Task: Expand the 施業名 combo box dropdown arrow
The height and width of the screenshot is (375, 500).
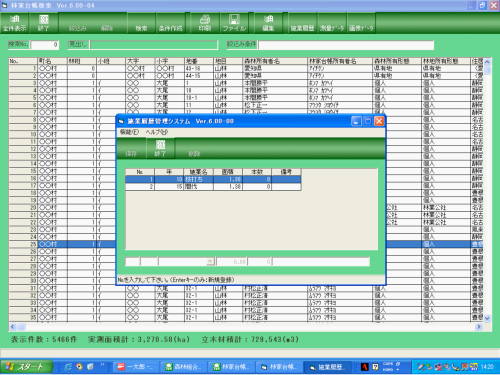Action: click(x=210, y=262)
